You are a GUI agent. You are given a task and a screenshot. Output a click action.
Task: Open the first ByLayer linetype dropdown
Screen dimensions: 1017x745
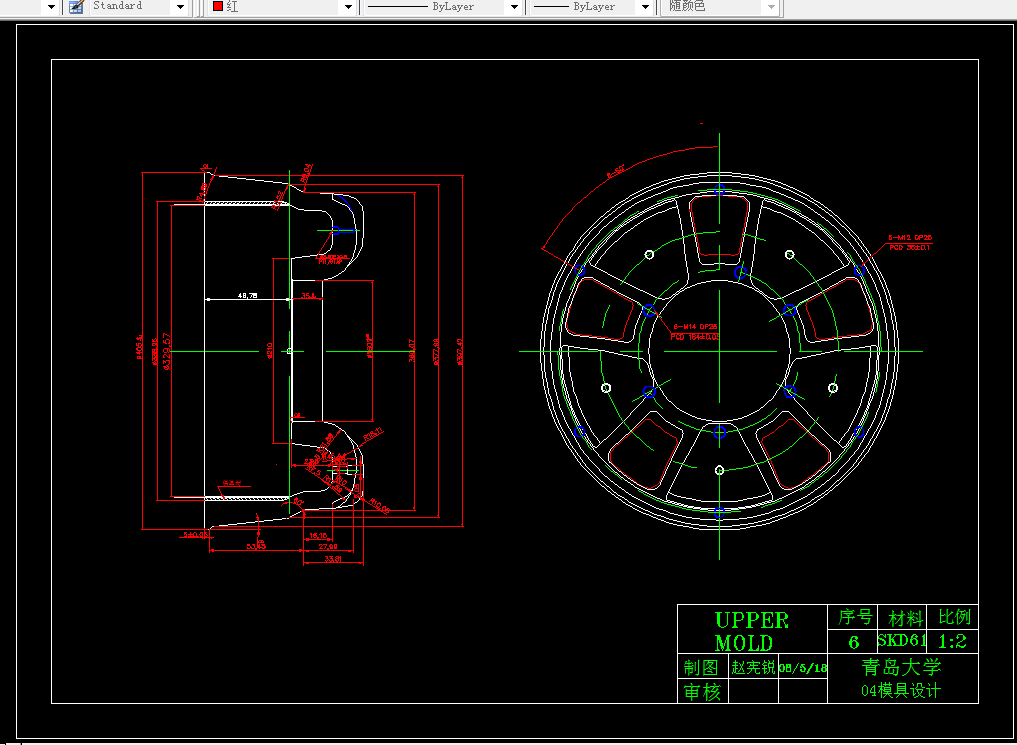pyautogui.click(x=514, y=7)
